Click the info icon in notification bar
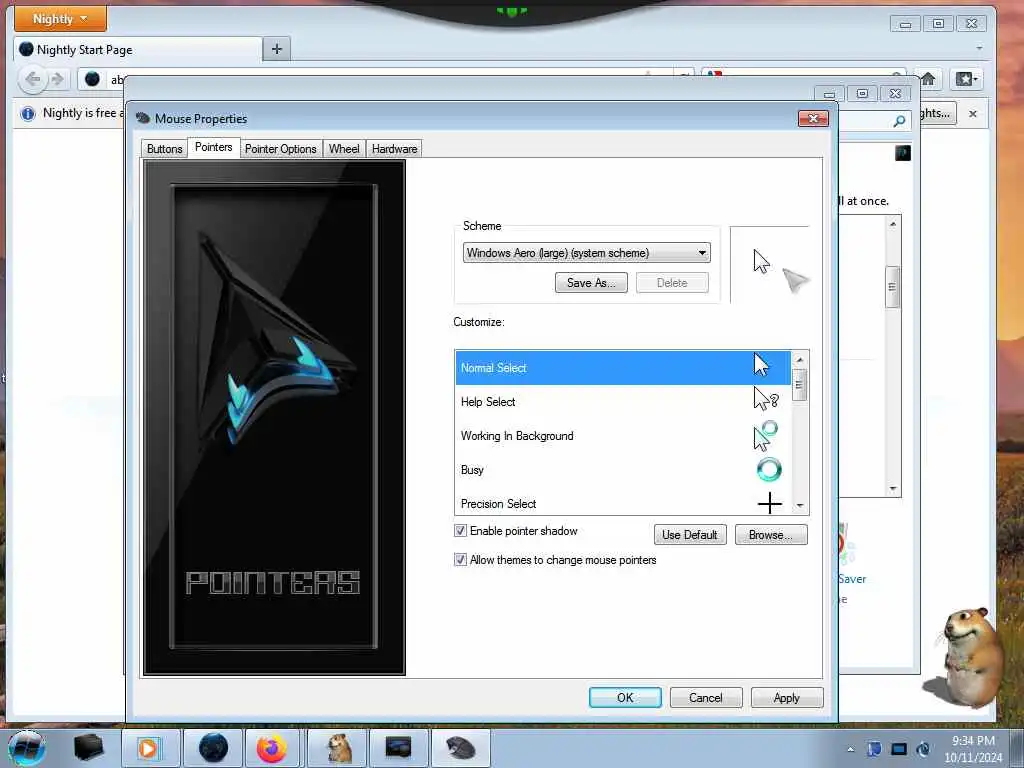The height and width of the screenshot is (768, 1024). [27, 114]
